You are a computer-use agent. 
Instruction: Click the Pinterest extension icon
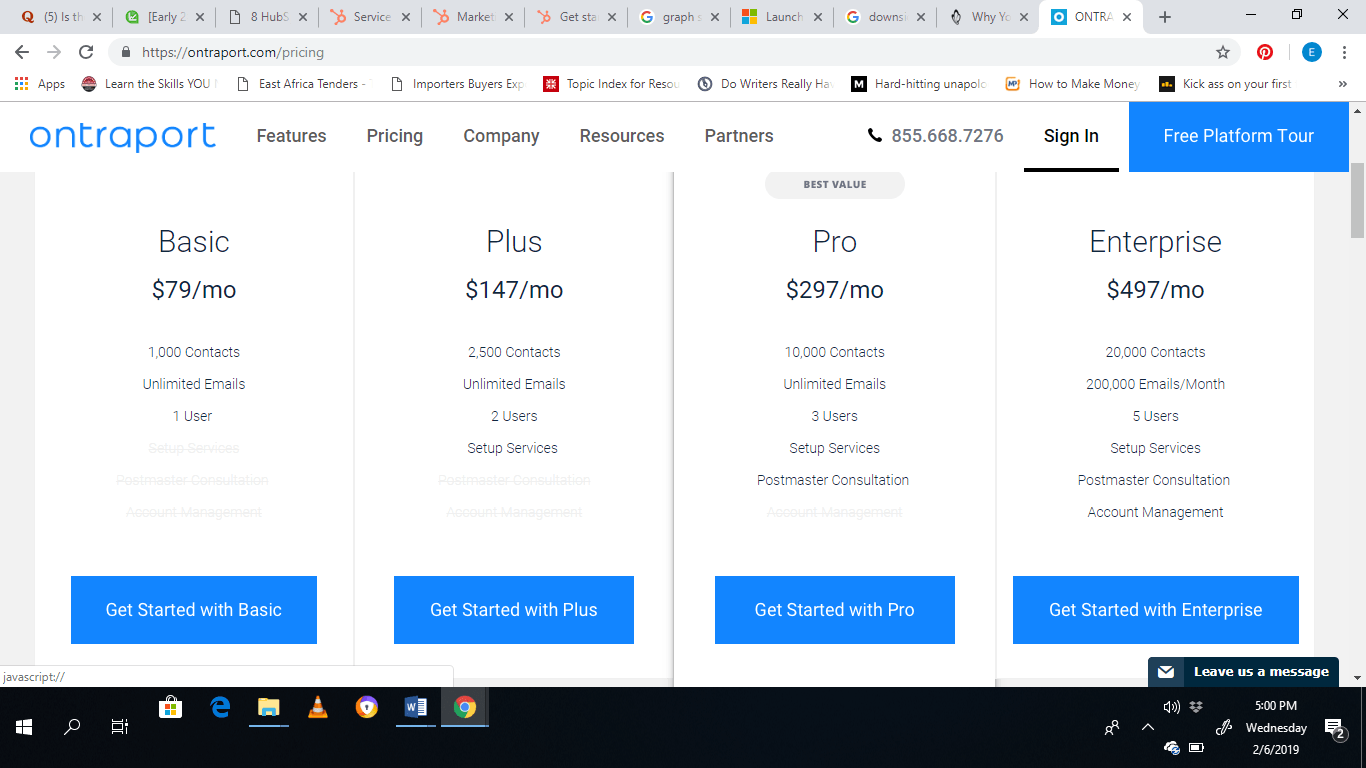click(x=1265, y=52)
